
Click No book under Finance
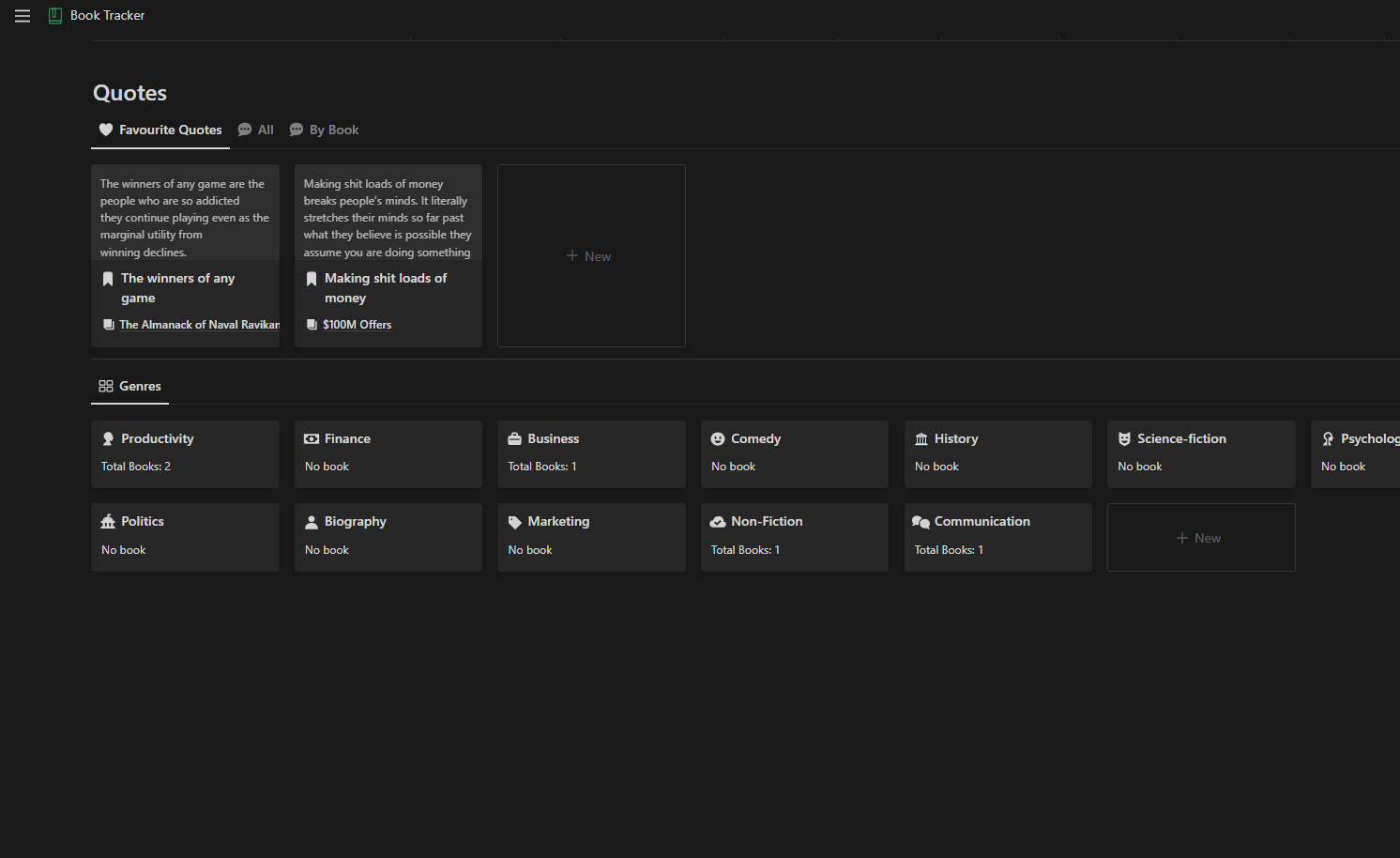[327, 467]
